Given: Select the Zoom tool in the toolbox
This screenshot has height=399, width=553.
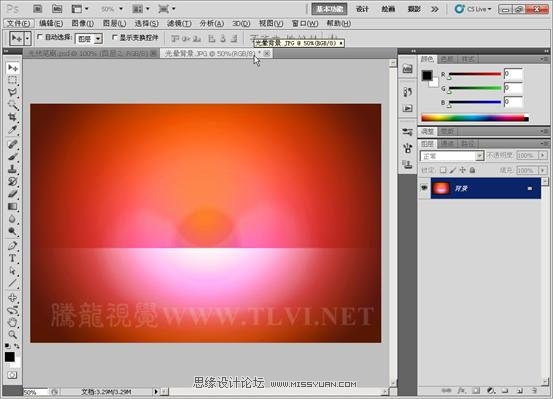Looking at the screenshot, I should tap(13, 334).
